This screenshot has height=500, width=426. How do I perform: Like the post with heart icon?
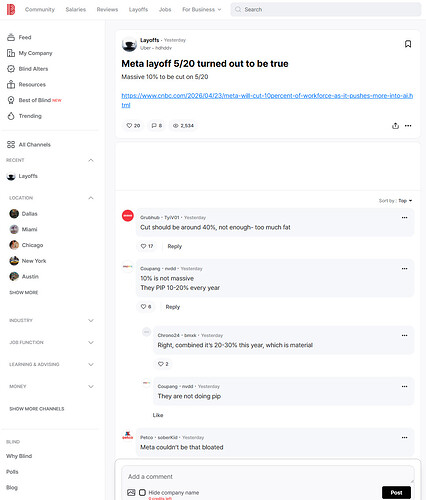[x=133, y=126]
